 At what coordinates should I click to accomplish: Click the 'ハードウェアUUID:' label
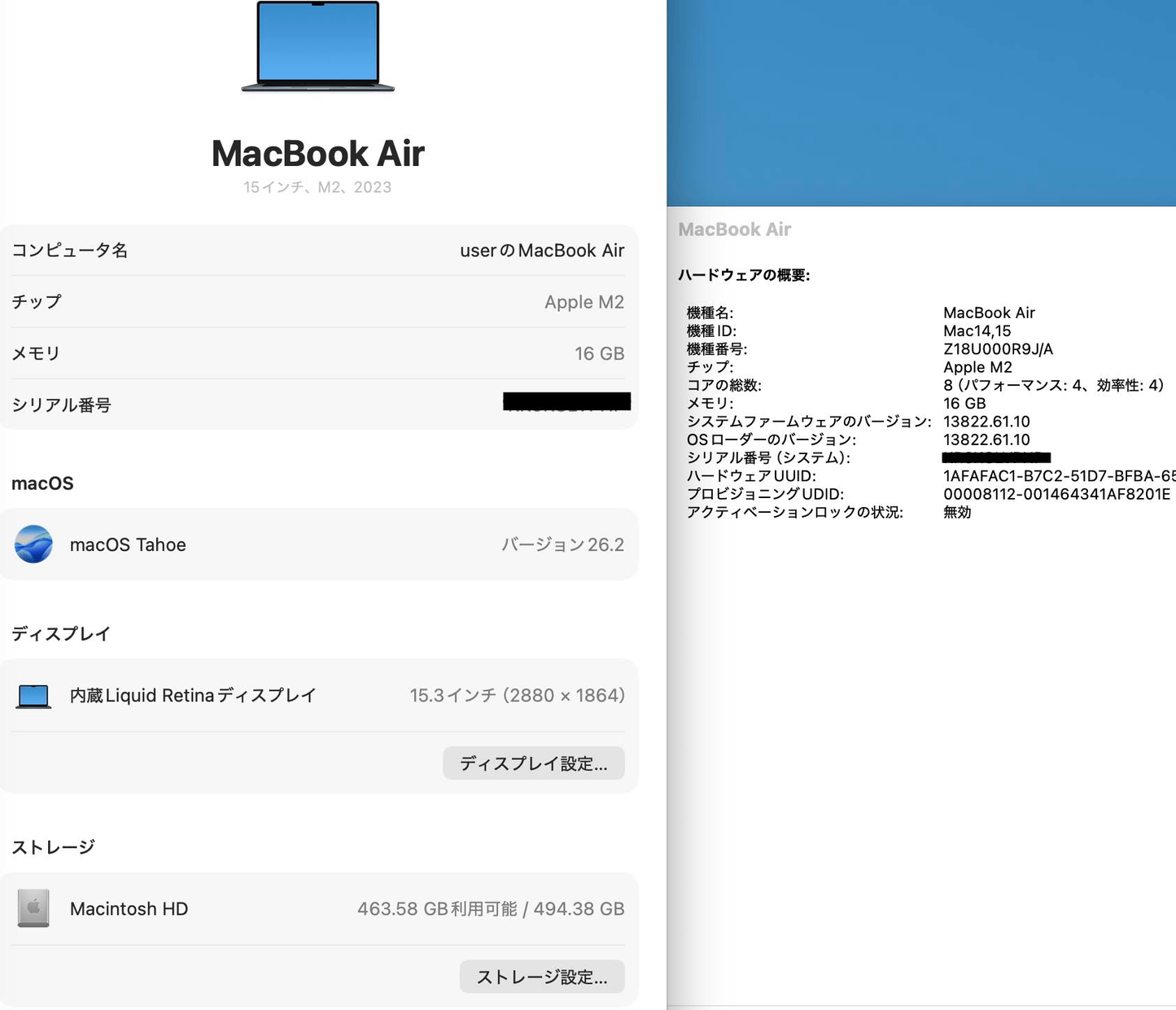(751, 476)
